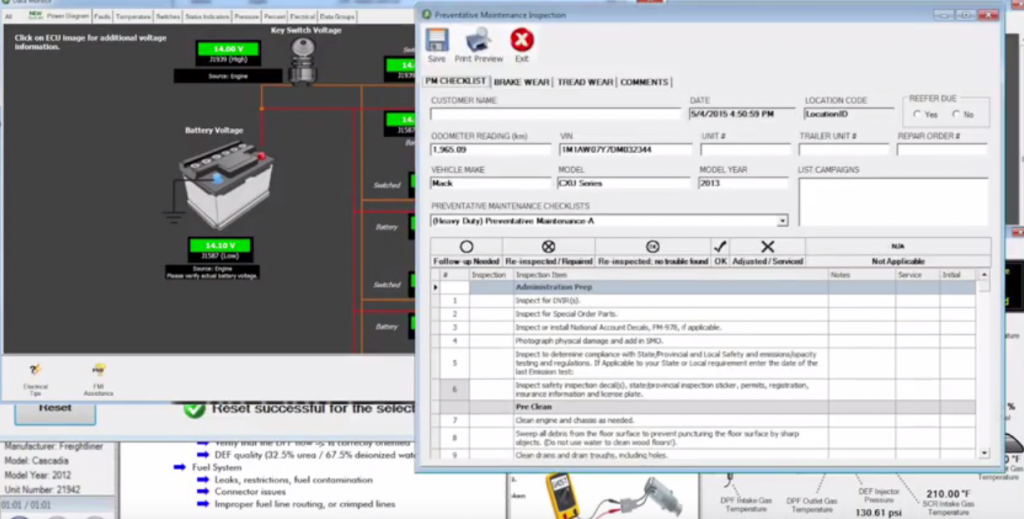Click the Reset button in the background window
The image size is (1024, 519).
[55, 411]
